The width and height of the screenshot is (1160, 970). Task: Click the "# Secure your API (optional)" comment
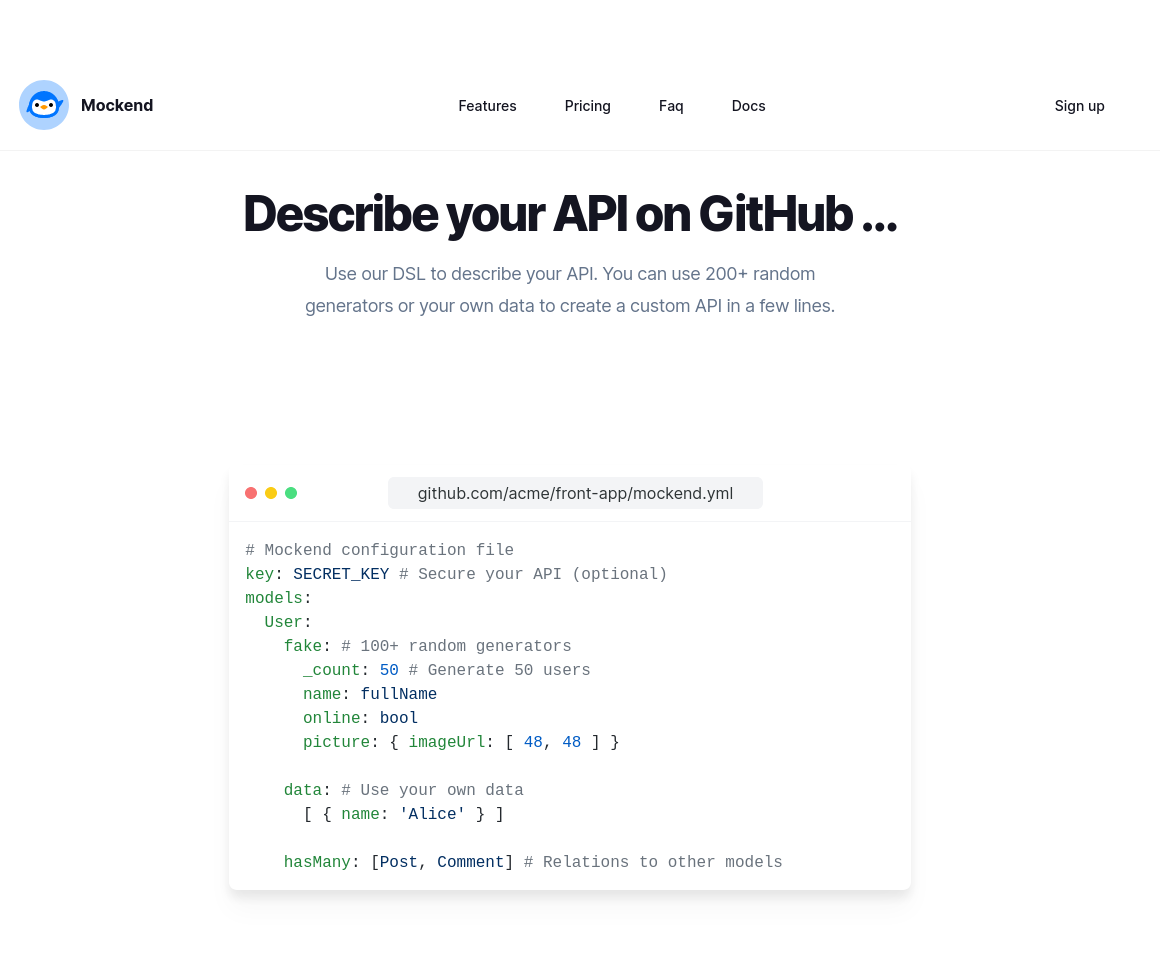click(x=533, y=573)
